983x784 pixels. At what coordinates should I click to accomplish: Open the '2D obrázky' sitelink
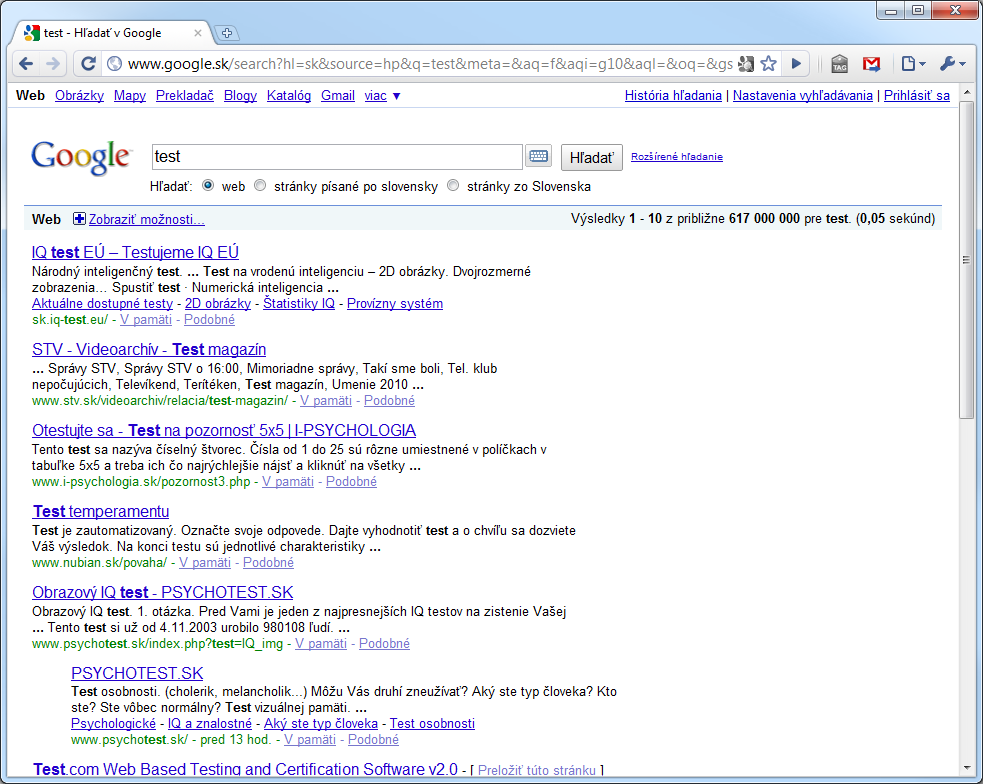pyautogui.click(x=218, y=303)
